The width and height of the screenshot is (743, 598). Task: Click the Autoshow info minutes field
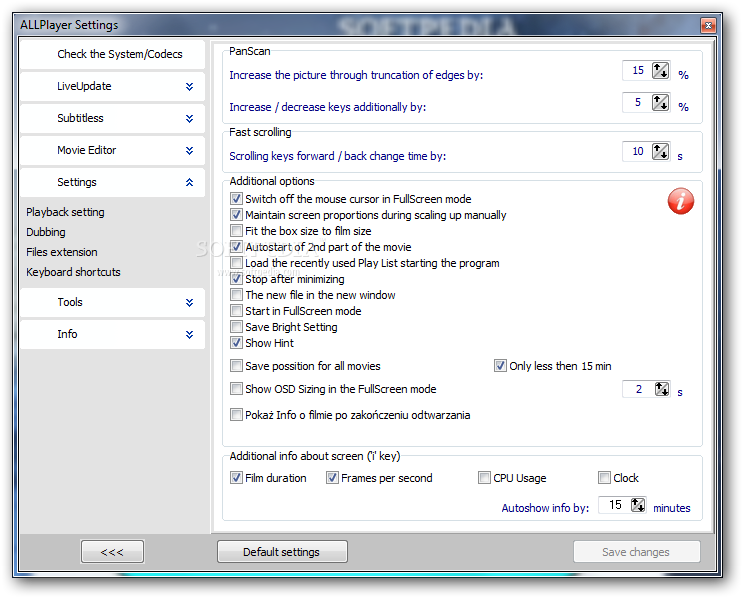click(615, 505)
